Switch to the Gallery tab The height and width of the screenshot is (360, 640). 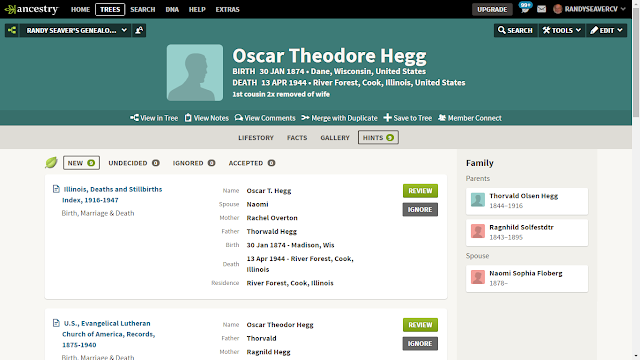[335, 138]
